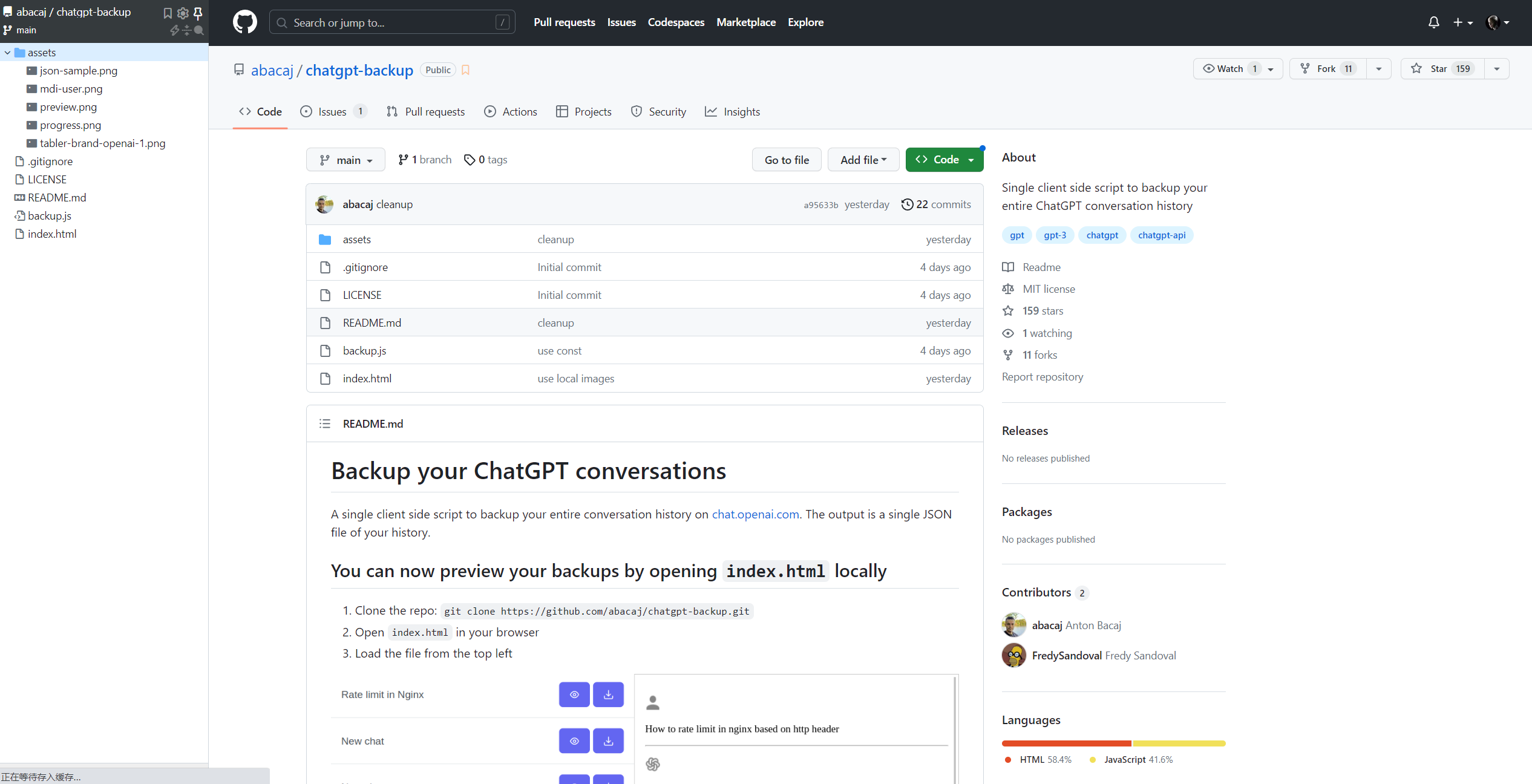Open Codespaces in top navigation

[x=676, y=22]
